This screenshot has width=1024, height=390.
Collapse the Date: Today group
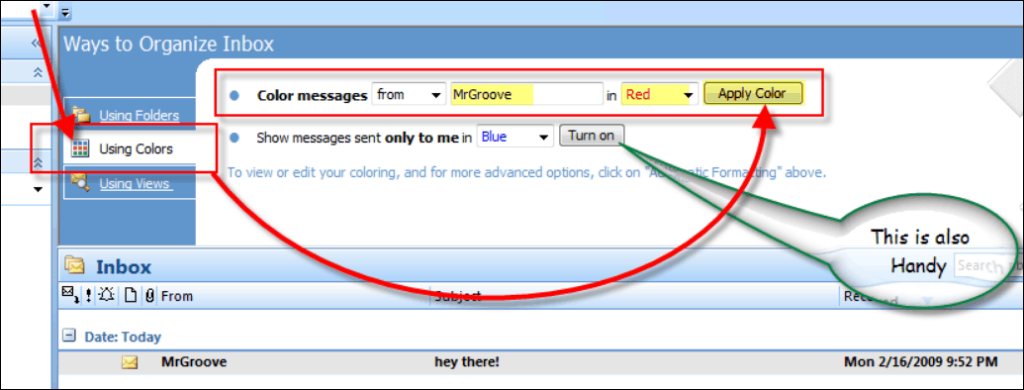pos(69,336)
